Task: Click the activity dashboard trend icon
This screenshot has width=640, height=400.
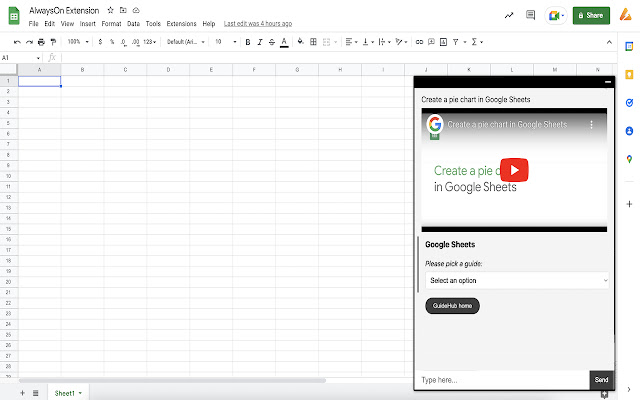Action: click(x=509, y=16)
